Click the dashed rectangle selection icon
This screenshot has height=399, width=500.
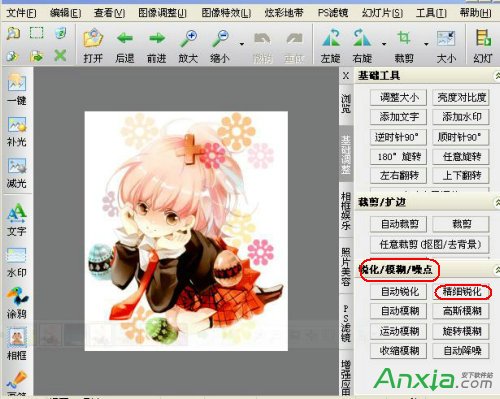(x=36, y=33)
